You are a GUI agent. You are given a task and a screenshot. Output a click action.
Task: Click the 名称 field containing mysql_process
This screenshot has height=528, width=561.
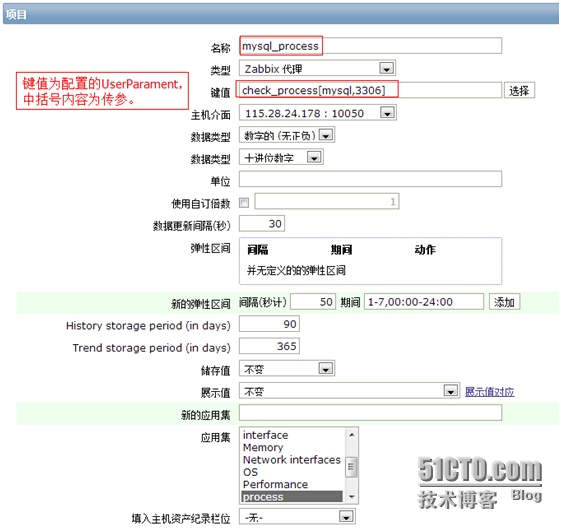coord(370,46)
